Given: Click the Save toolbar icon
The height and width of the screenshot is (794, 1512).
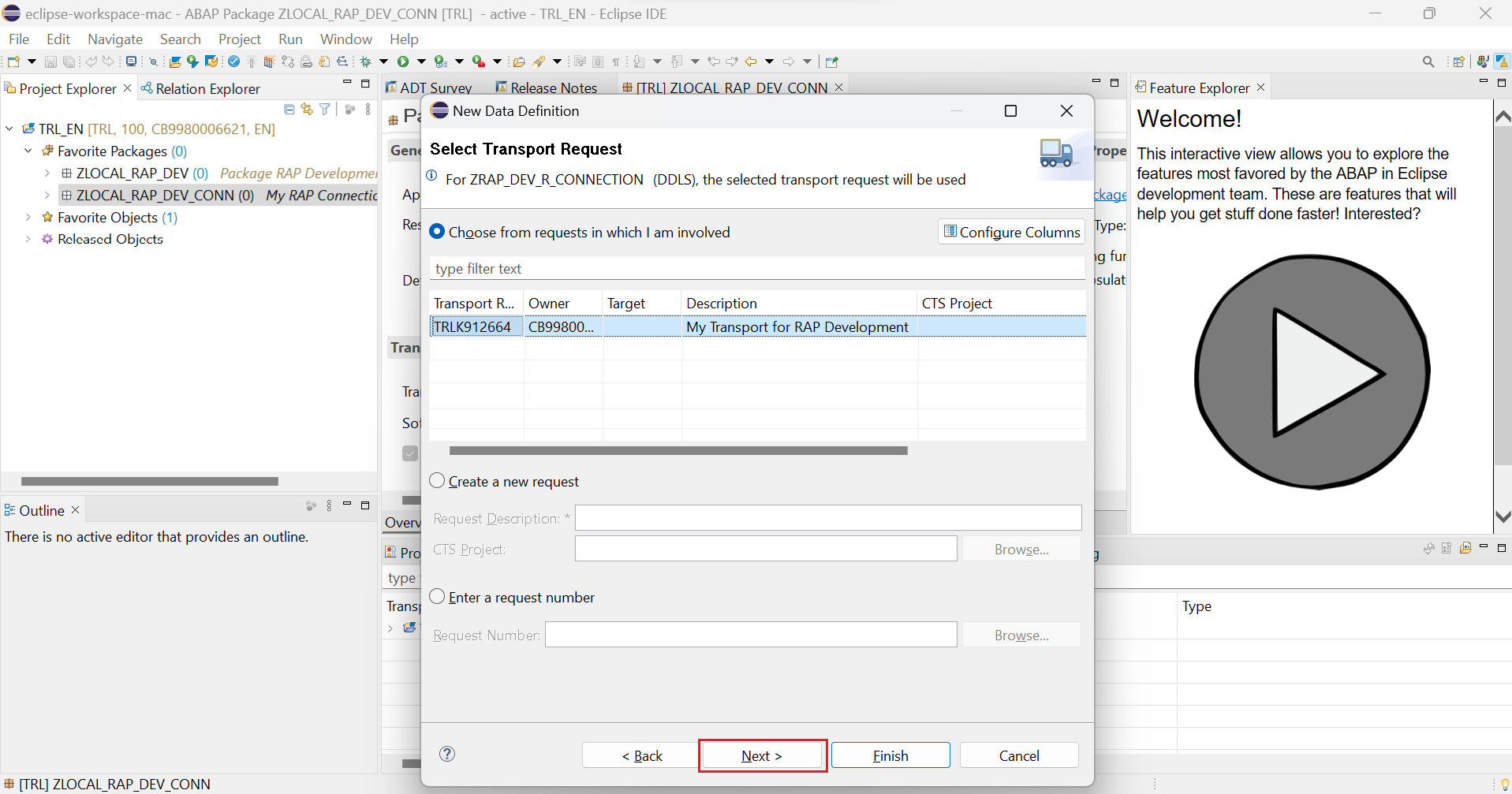Looking at the screenshot, I should [x=50, y=62].
